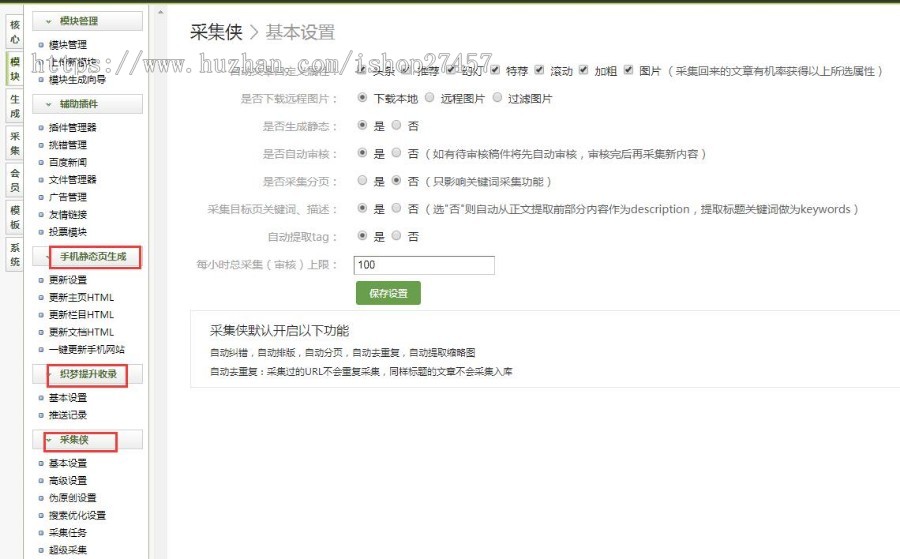
Task: Open 基本设置 under 采集侠
Action: (x=68, y=463)
